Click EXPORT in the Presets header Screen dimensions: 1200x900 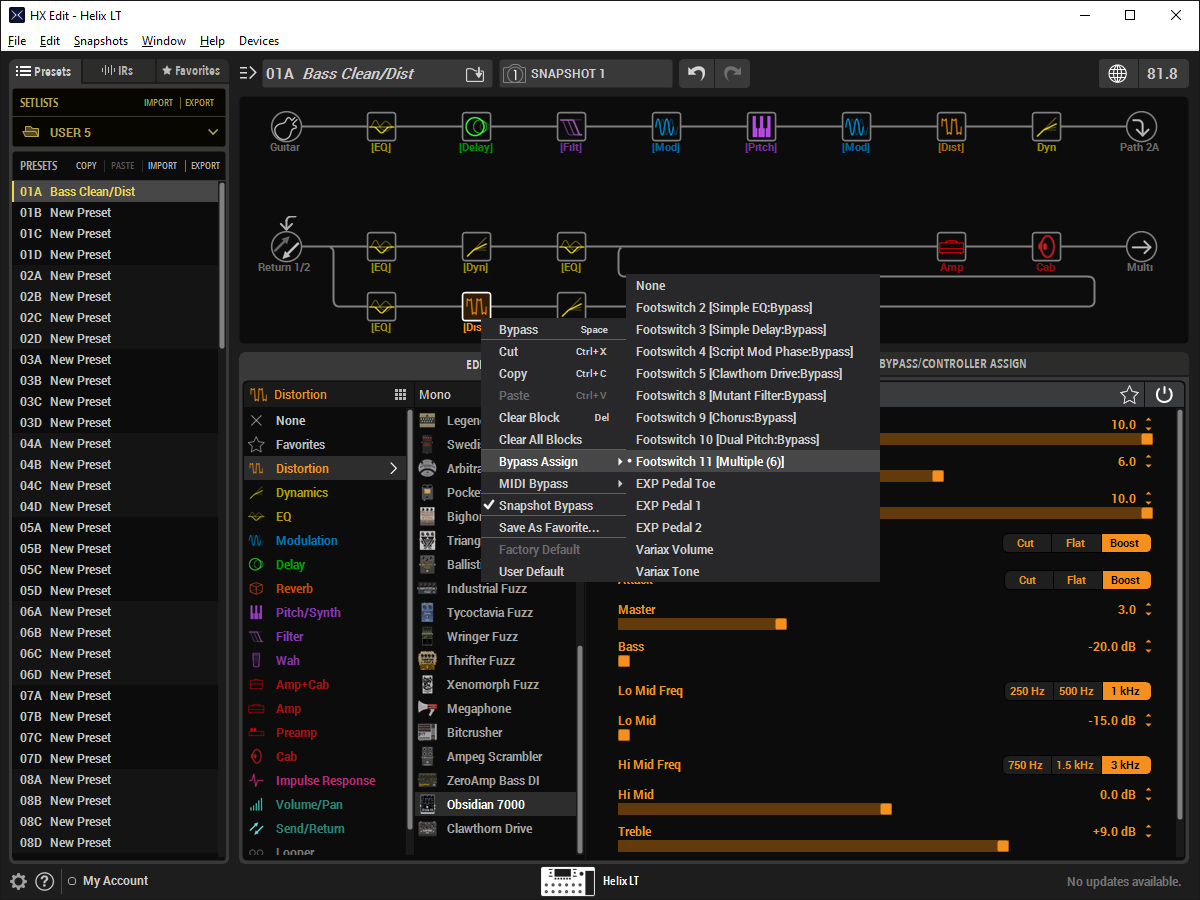click(205, 166)
